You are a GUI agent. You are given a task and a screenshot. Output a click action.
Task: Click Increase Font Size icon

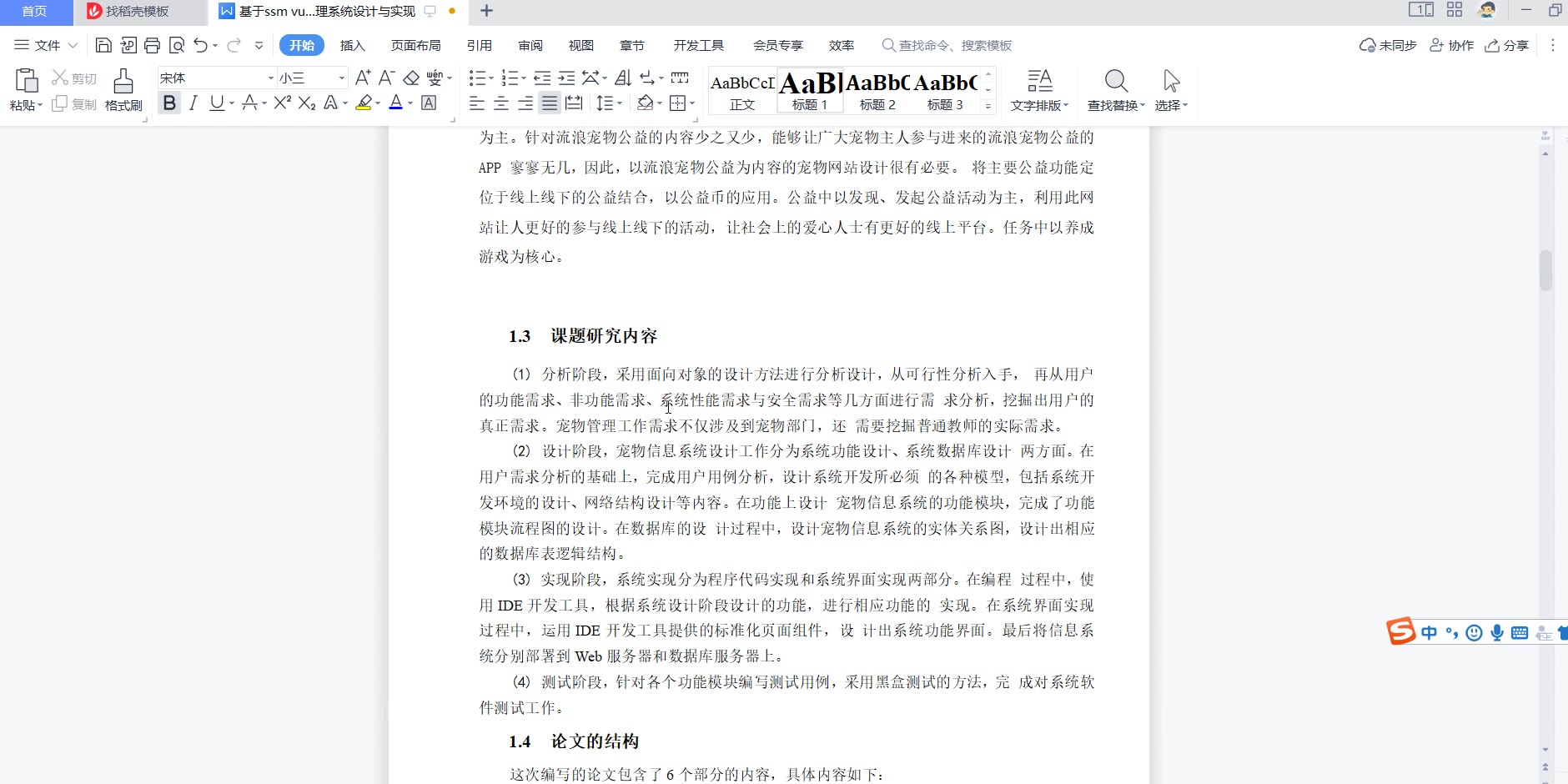click(x=362, y=78)
